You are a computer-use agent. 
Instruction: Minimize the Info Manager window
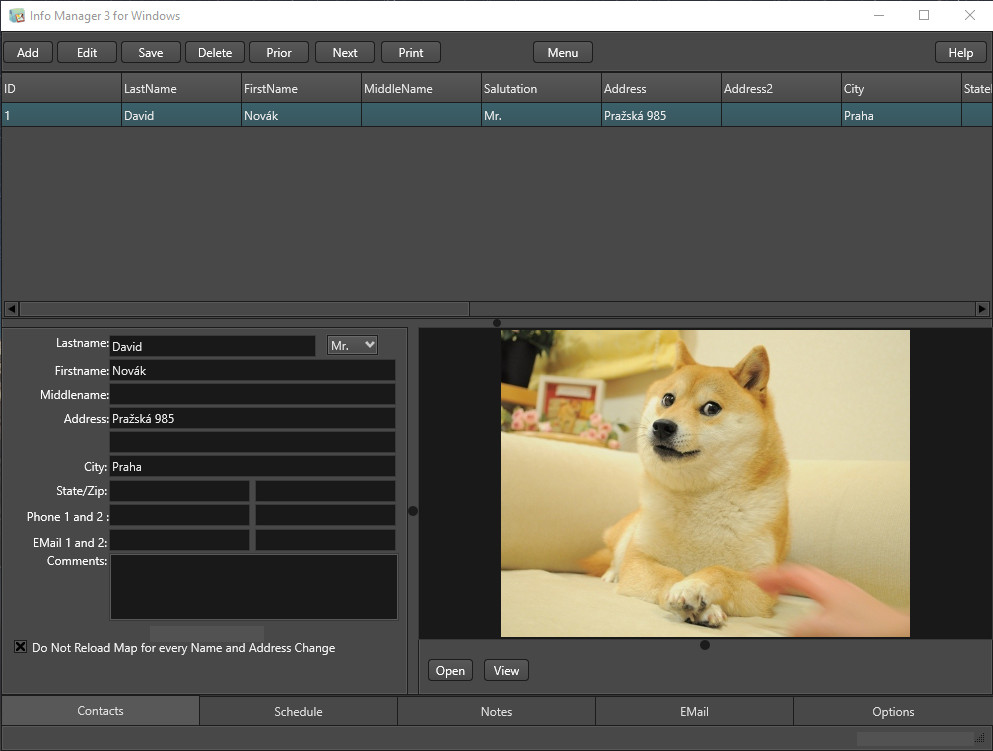pyautogui.click(x=878, y=15)
